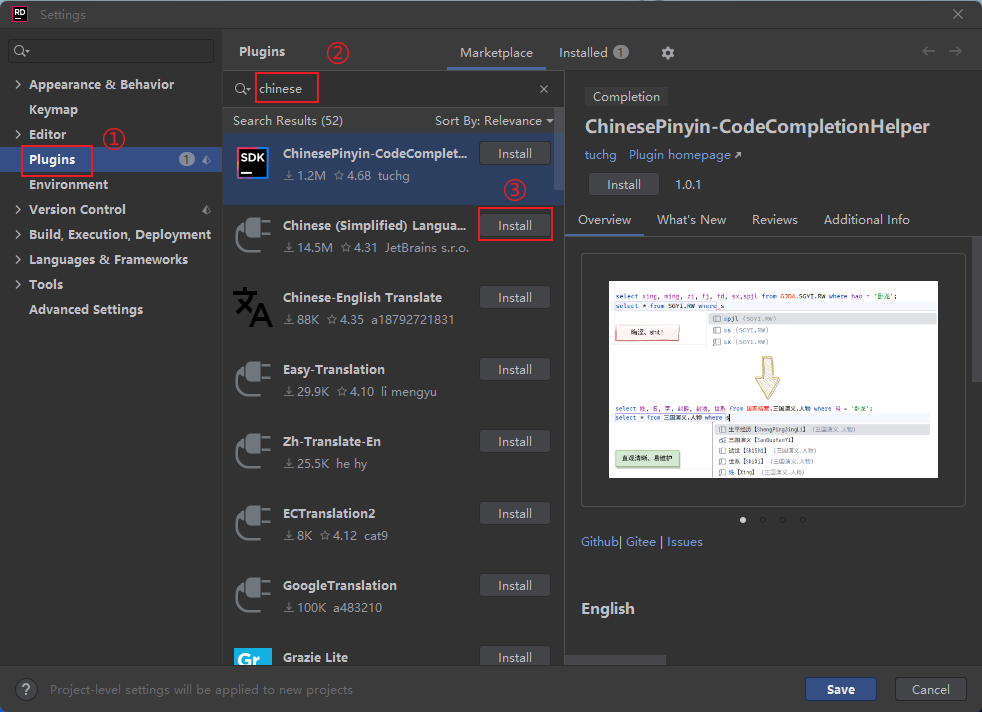The height and width of the screenshot is (712, 982).
Task: Install the GoogleTranslation plugin
Action: [515, 586]
